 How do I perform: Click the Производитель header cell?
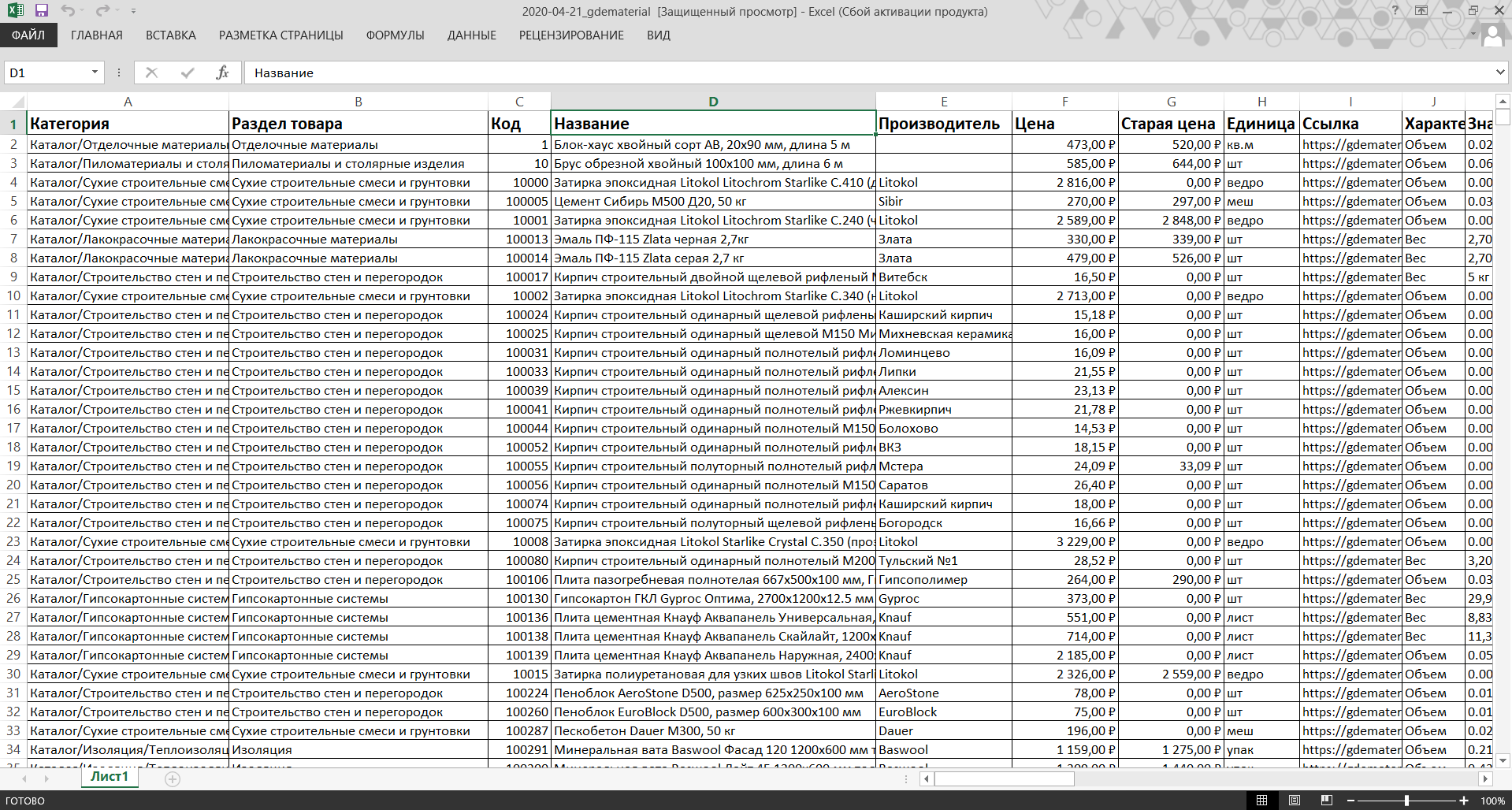click(944, 123)
